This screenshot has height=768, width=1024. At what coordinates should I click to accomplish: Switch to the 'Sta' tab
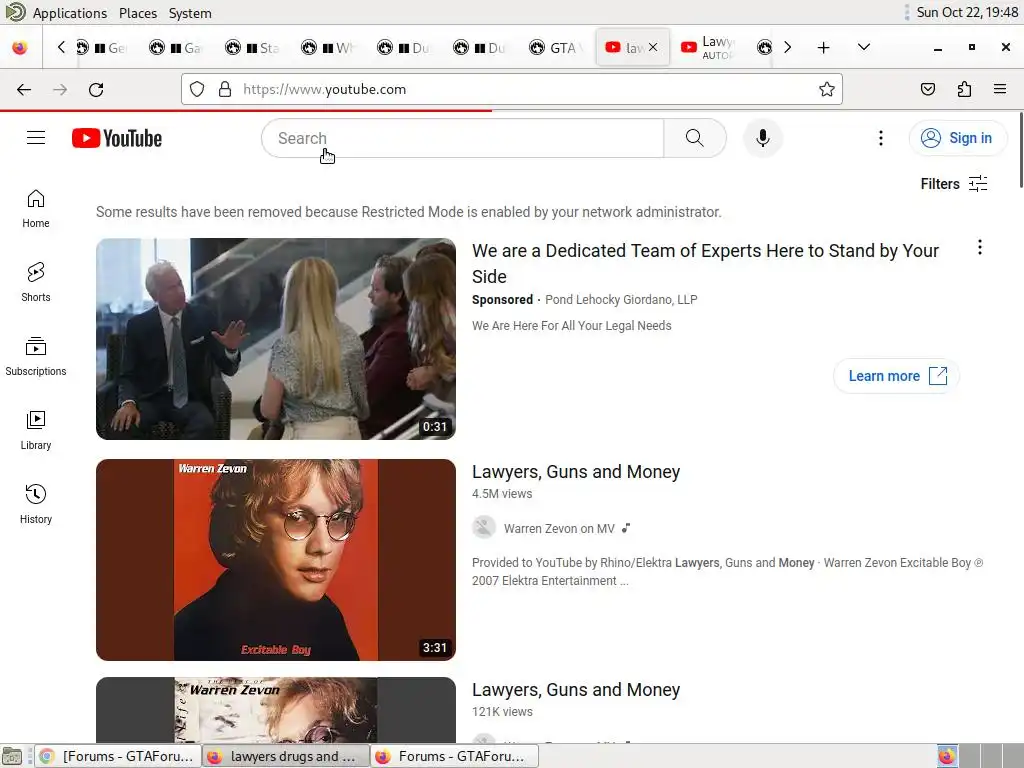coord(253,48)
